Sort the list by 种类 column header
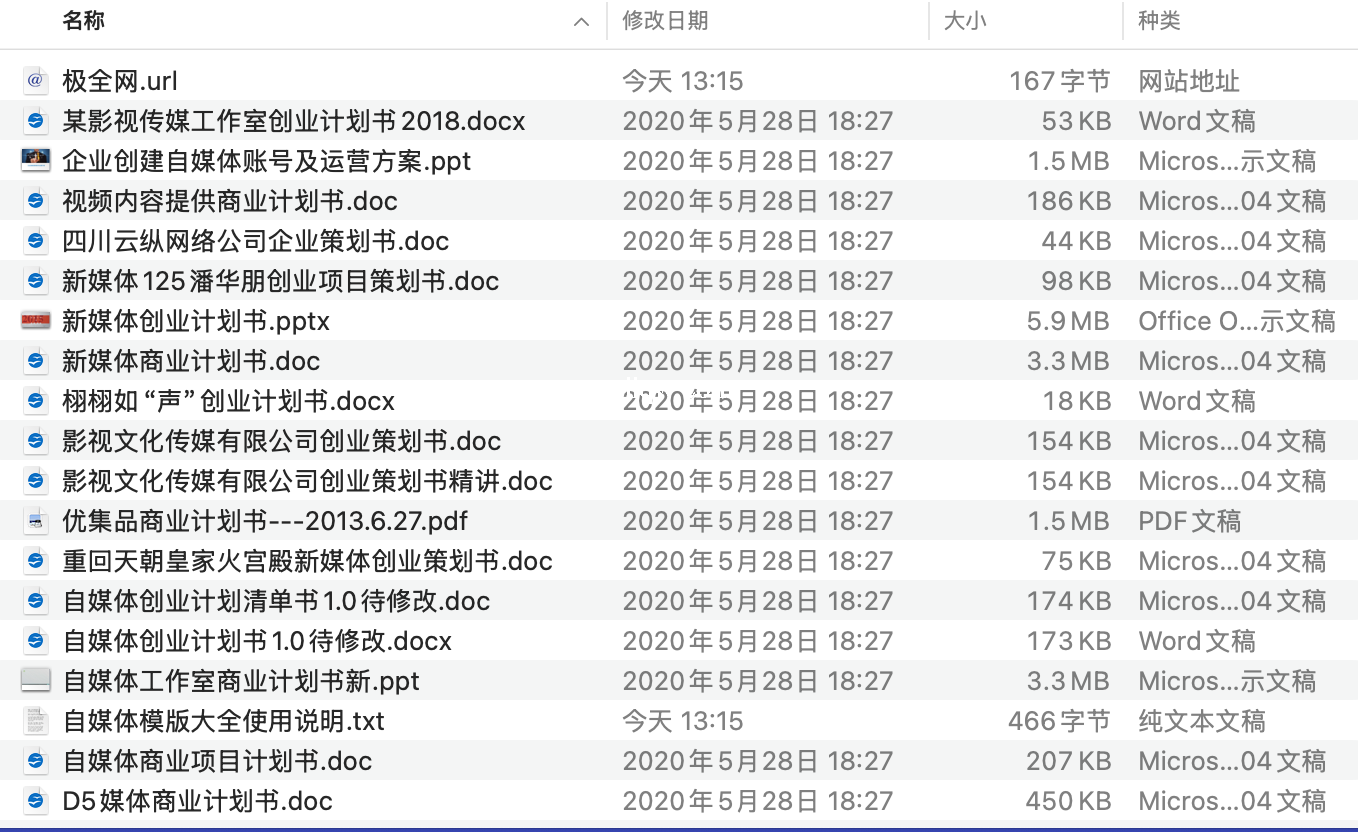This screenshot has width=1358, height=832. 1159,21
